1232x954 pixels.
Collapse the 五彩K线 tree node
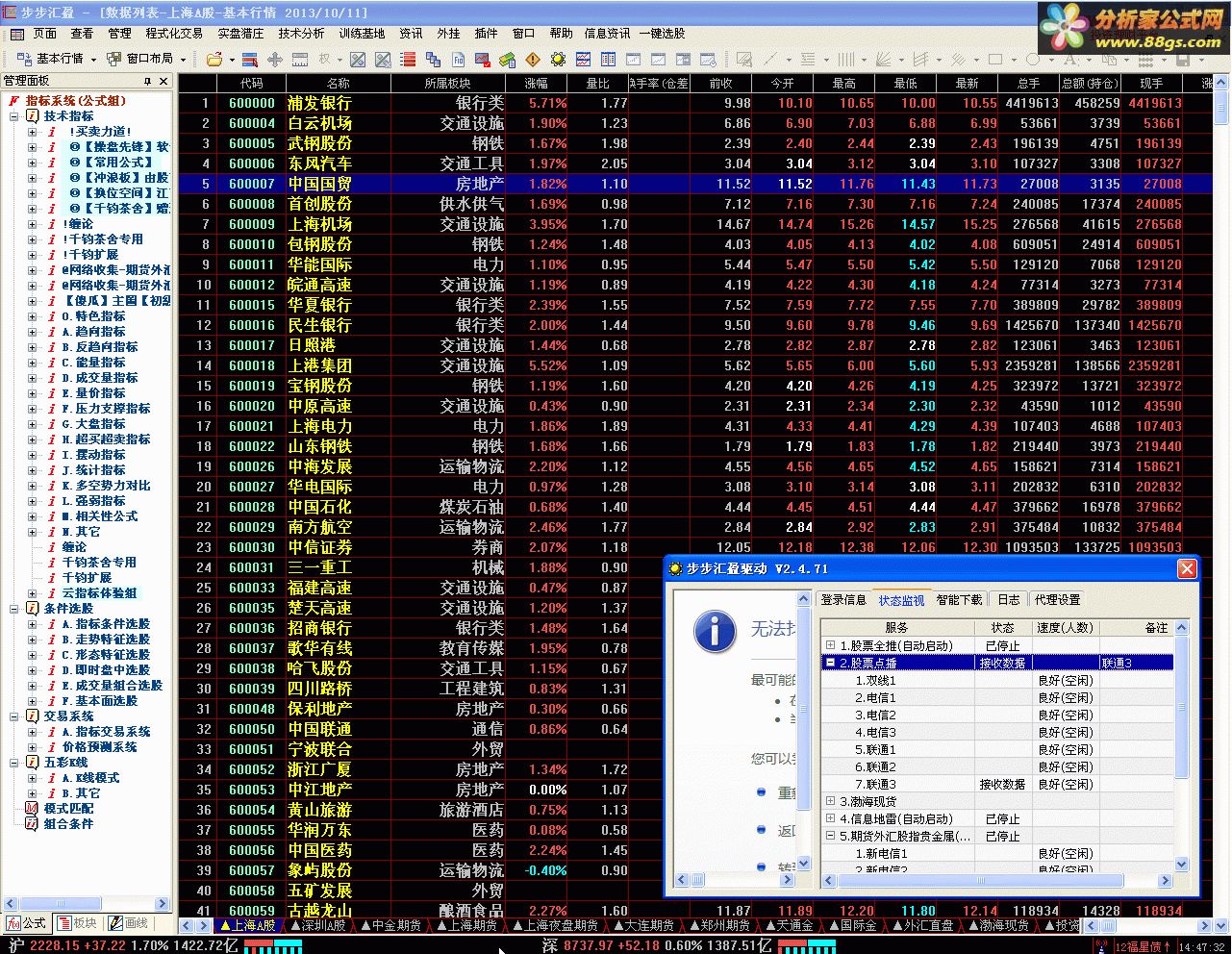pyautogui.click(x=14, y=763)
